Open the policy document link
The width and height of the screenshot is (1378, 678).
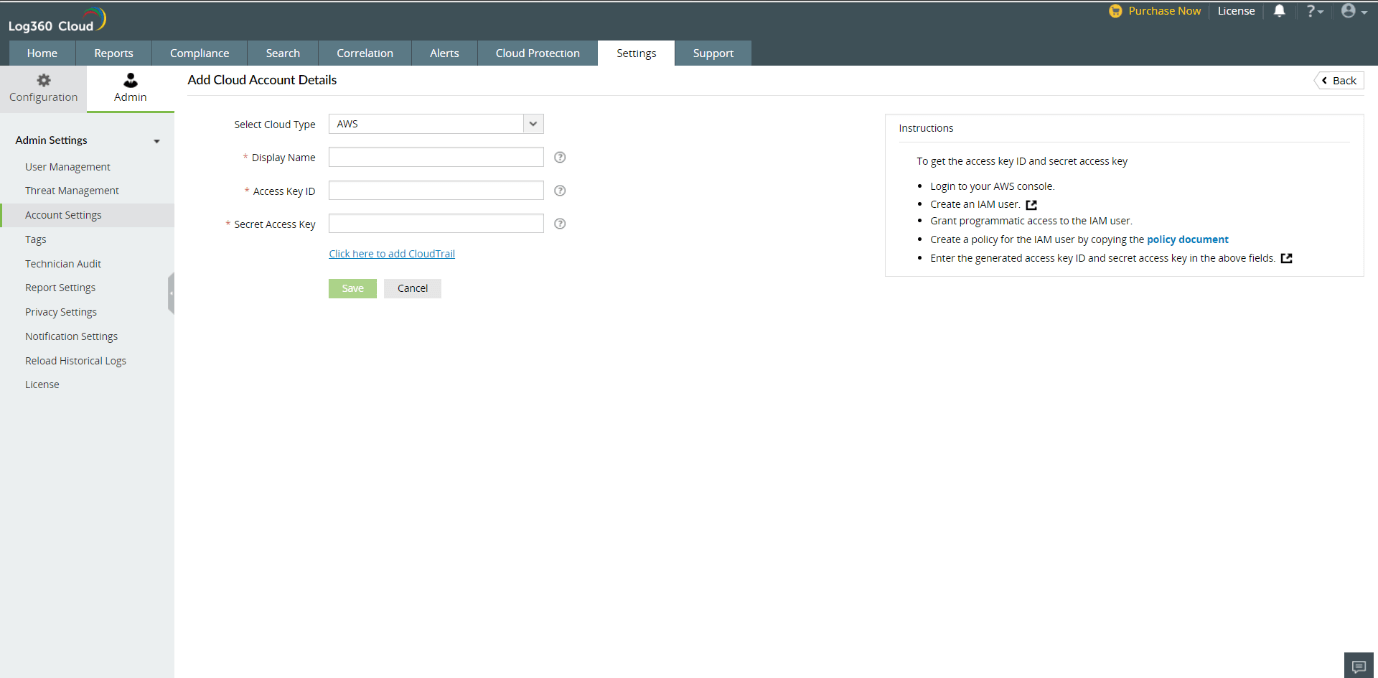pos(1188,240)
